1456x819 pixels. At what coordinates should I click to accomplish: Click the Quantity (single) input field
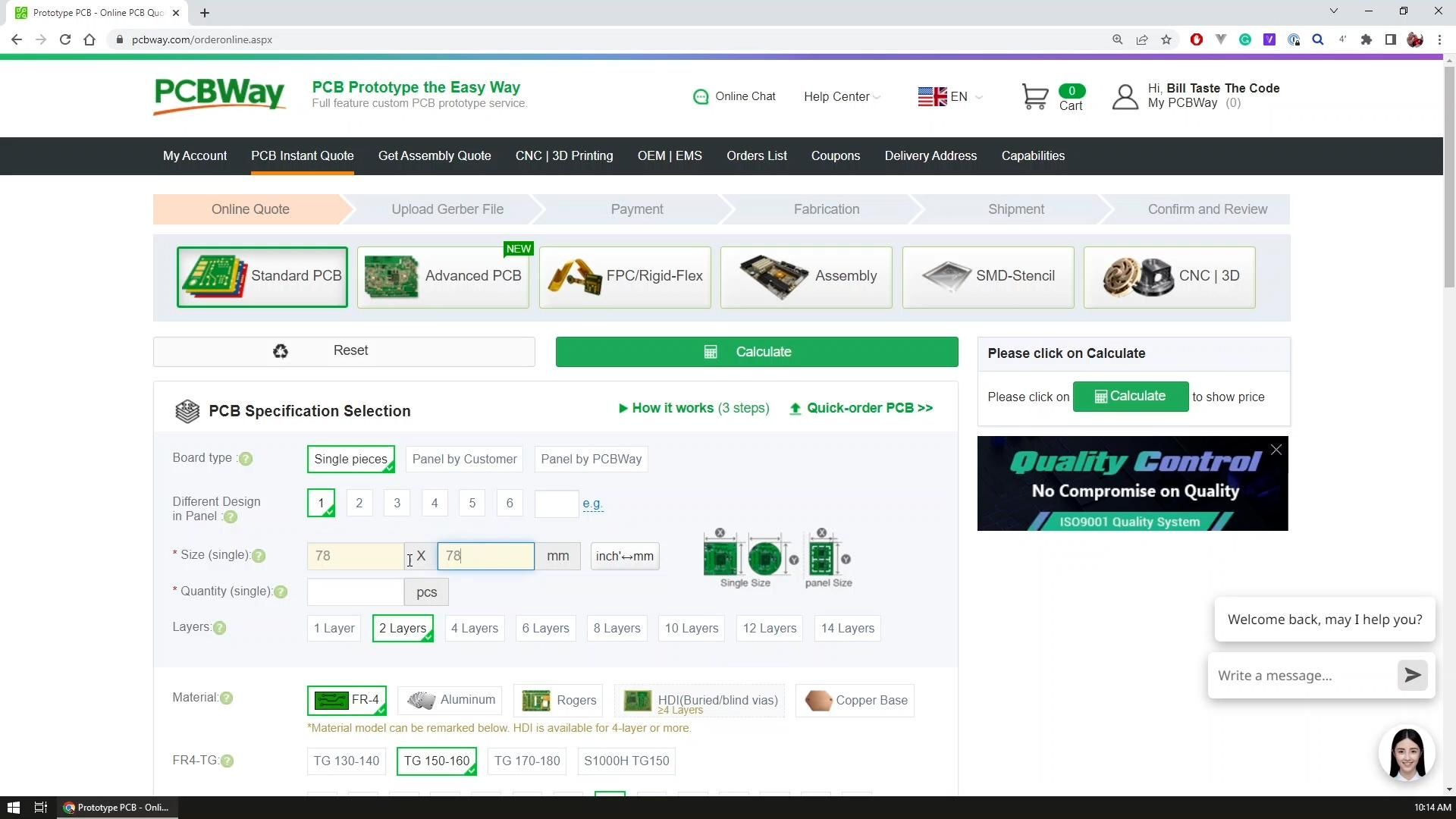tap(355, 592)
